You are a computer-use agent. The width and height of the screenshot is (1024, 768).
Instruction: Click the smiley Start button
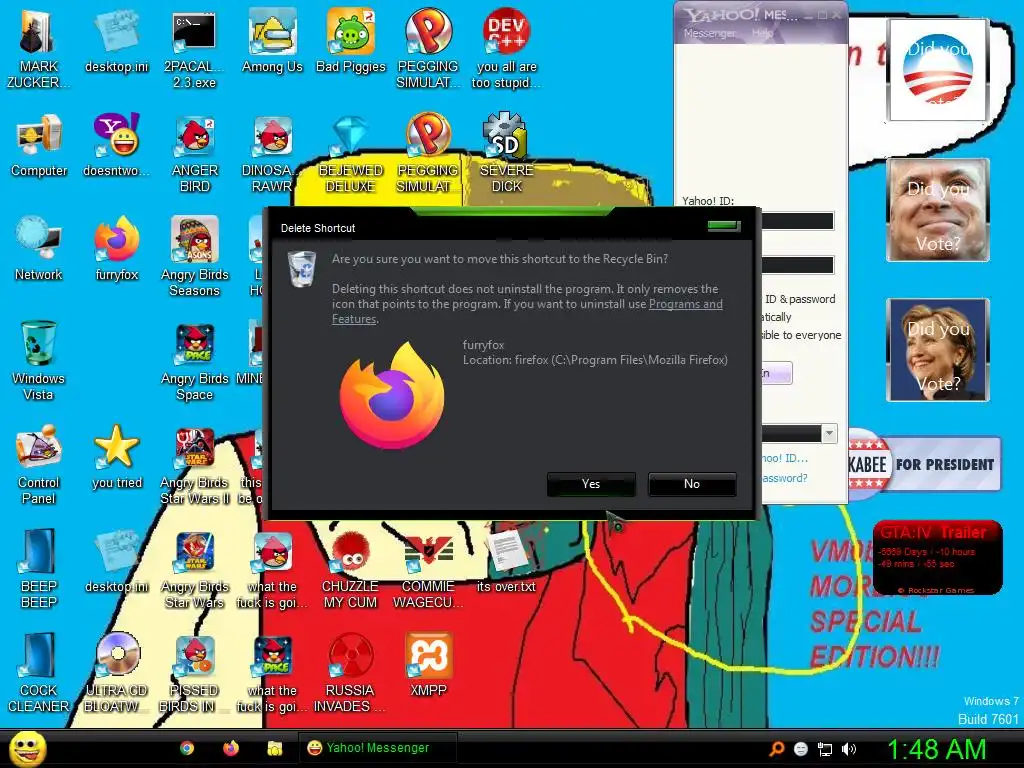(x=27, y=748)
